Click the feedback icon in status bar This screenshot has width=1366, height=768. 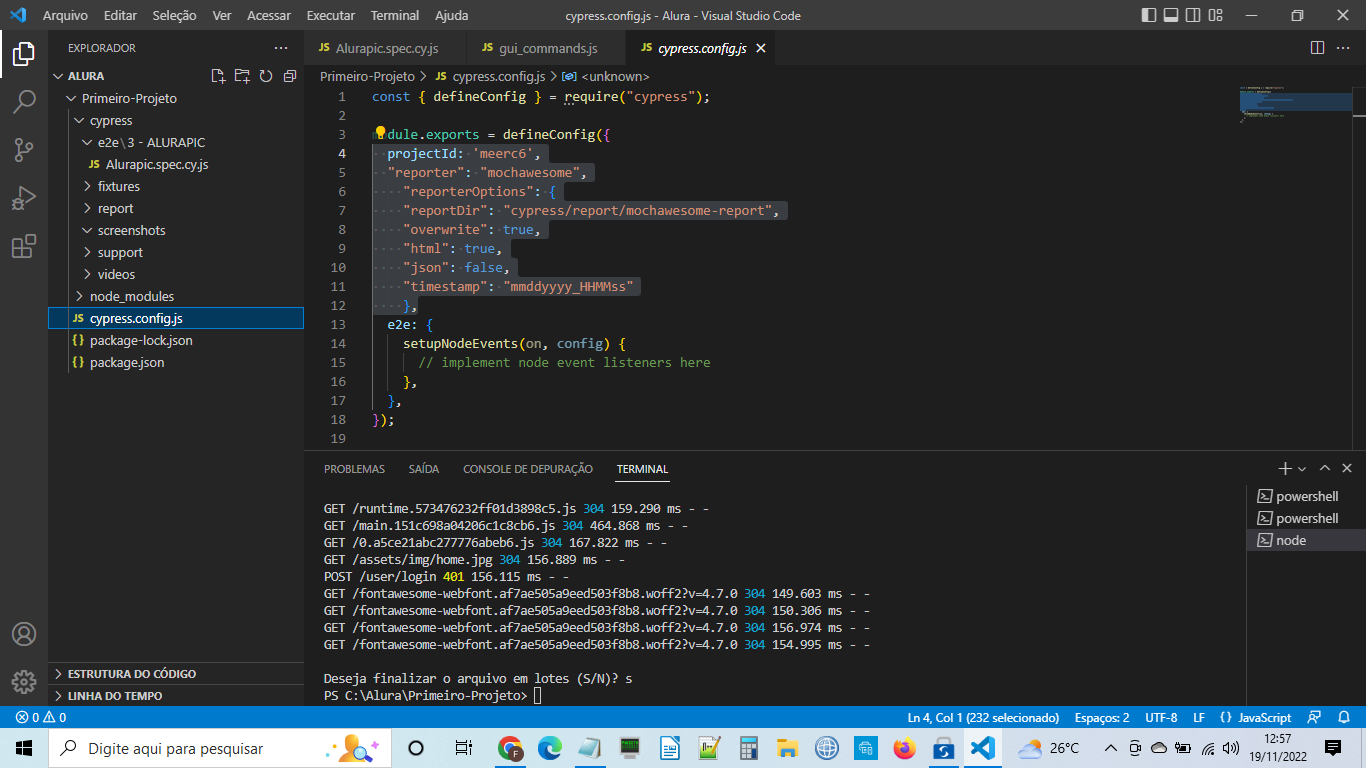pos(1315,717)
